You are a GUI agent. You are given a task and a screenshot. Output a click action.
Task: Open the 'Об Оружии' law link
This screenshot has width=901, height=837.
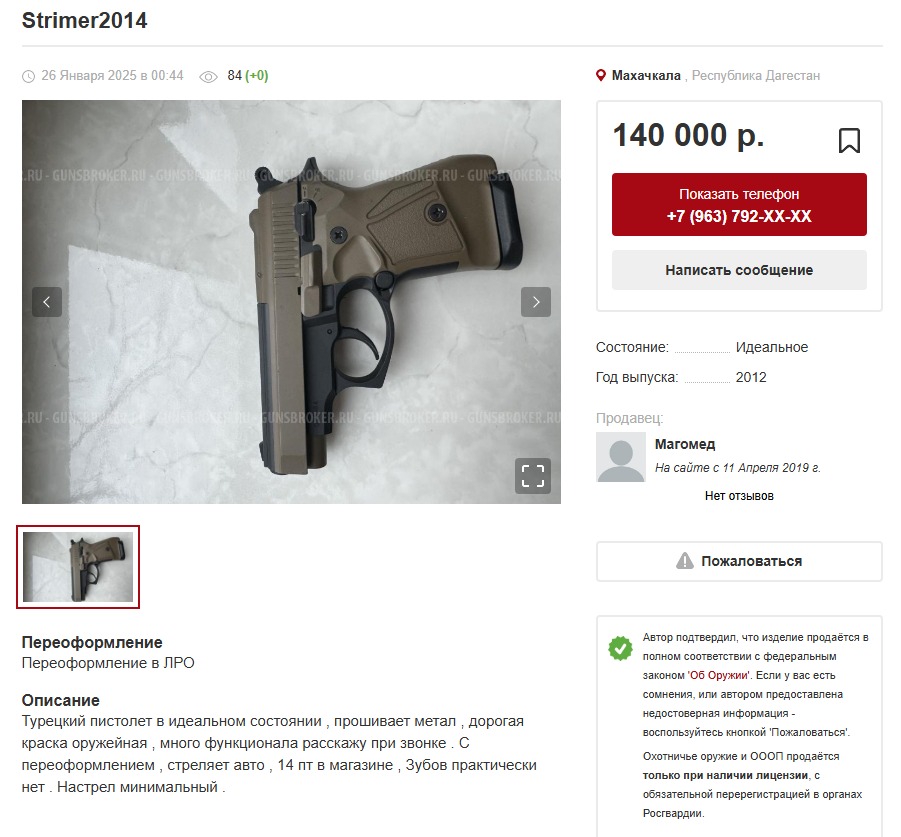point(718,675)
